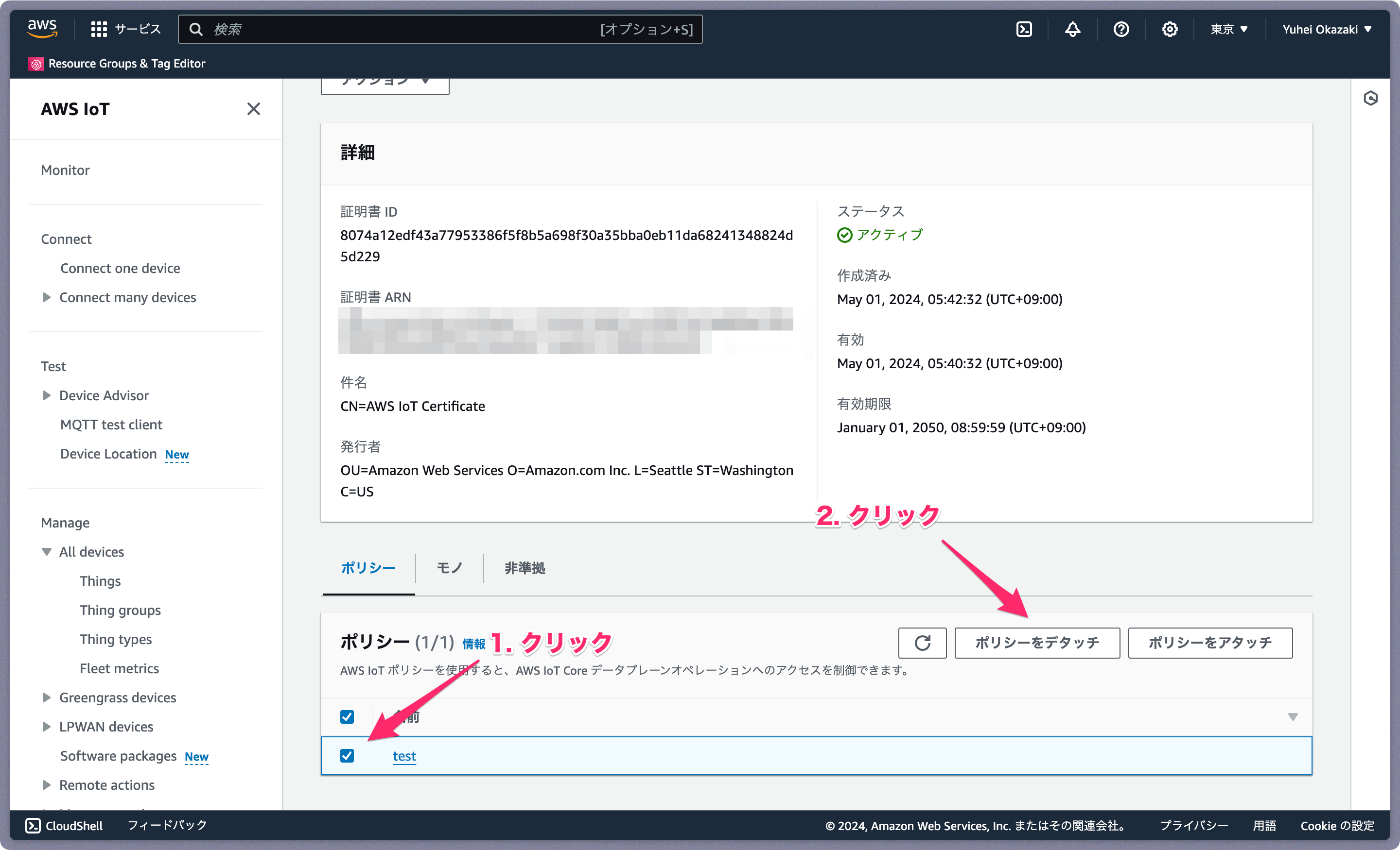Click the CloudShell icon in footer
1400x850 pixels.
point(33,826)
